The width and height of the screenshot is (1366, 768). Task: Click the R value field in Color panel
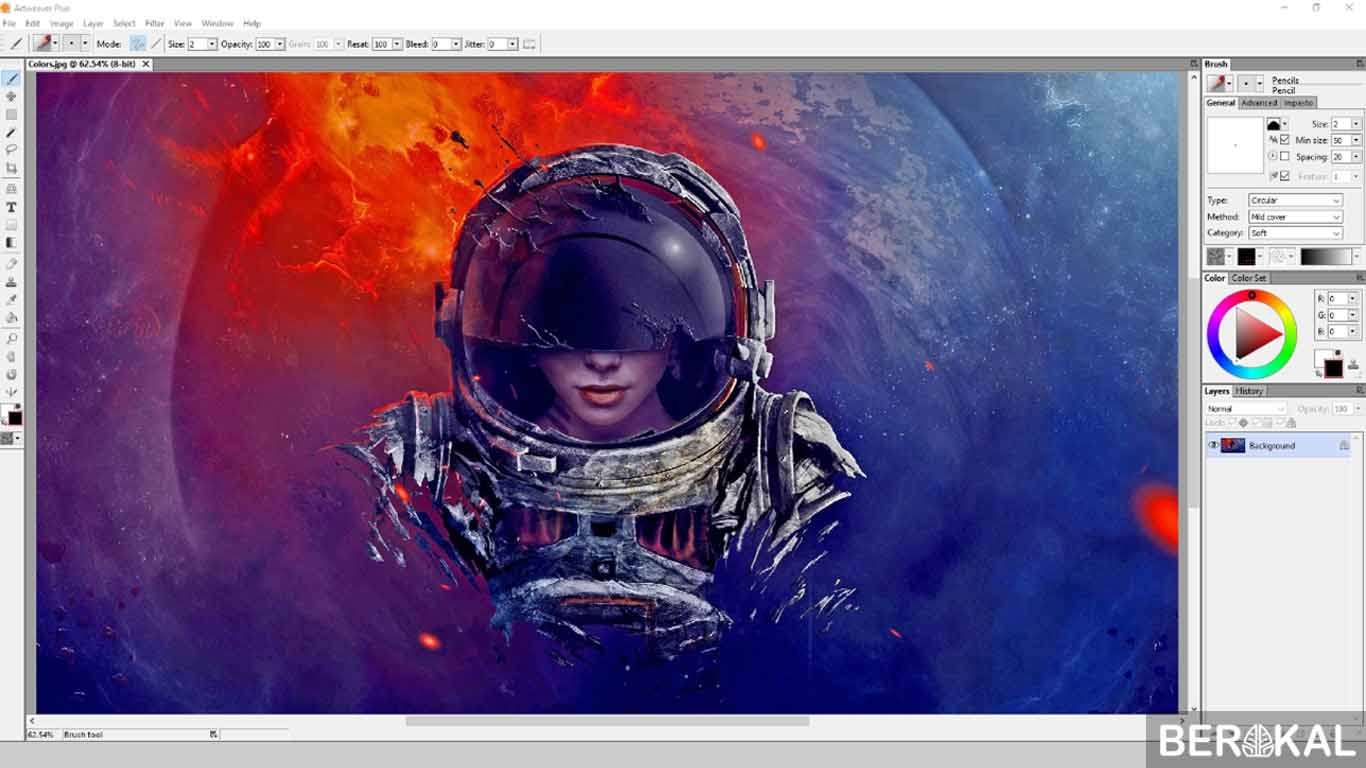point(1337,298)
